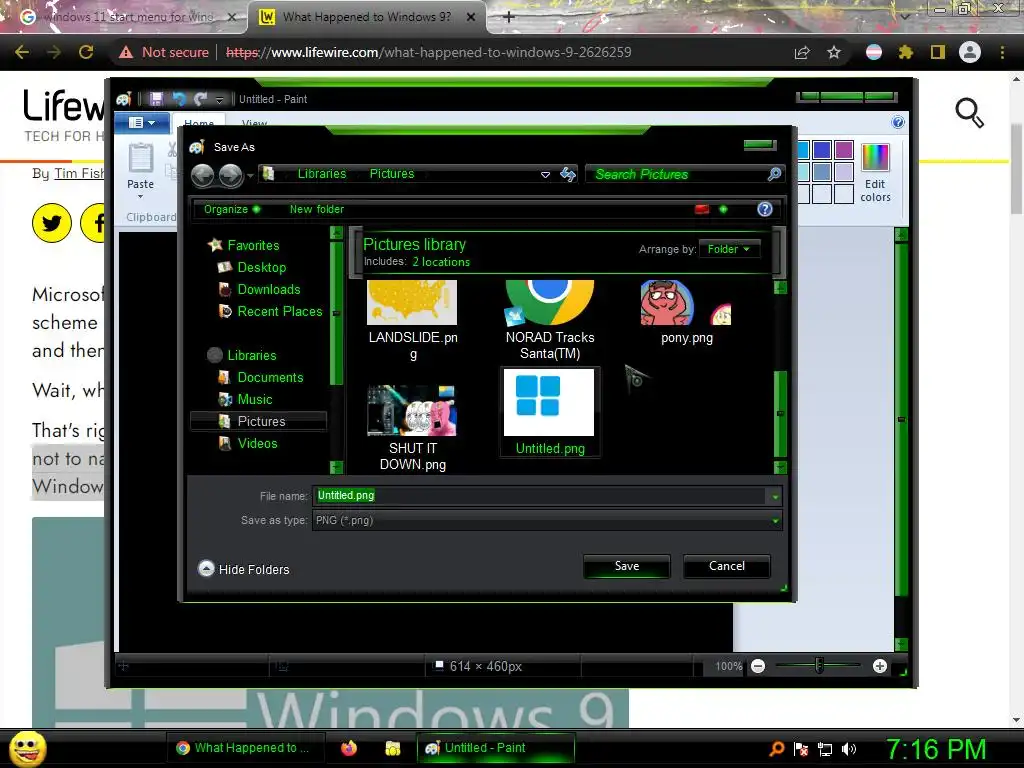Viewport: 1024px width, 768px height.
Task: Bookmark the page with Chrome's star icon
Action: (834, 52)
